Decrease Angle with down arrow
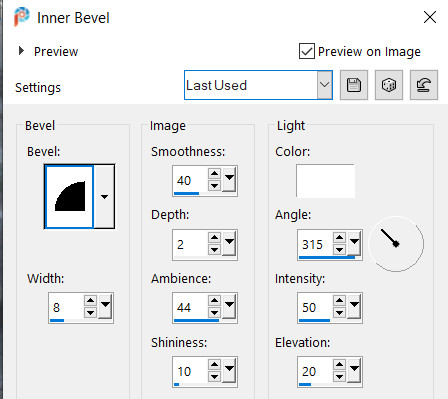 339,250
